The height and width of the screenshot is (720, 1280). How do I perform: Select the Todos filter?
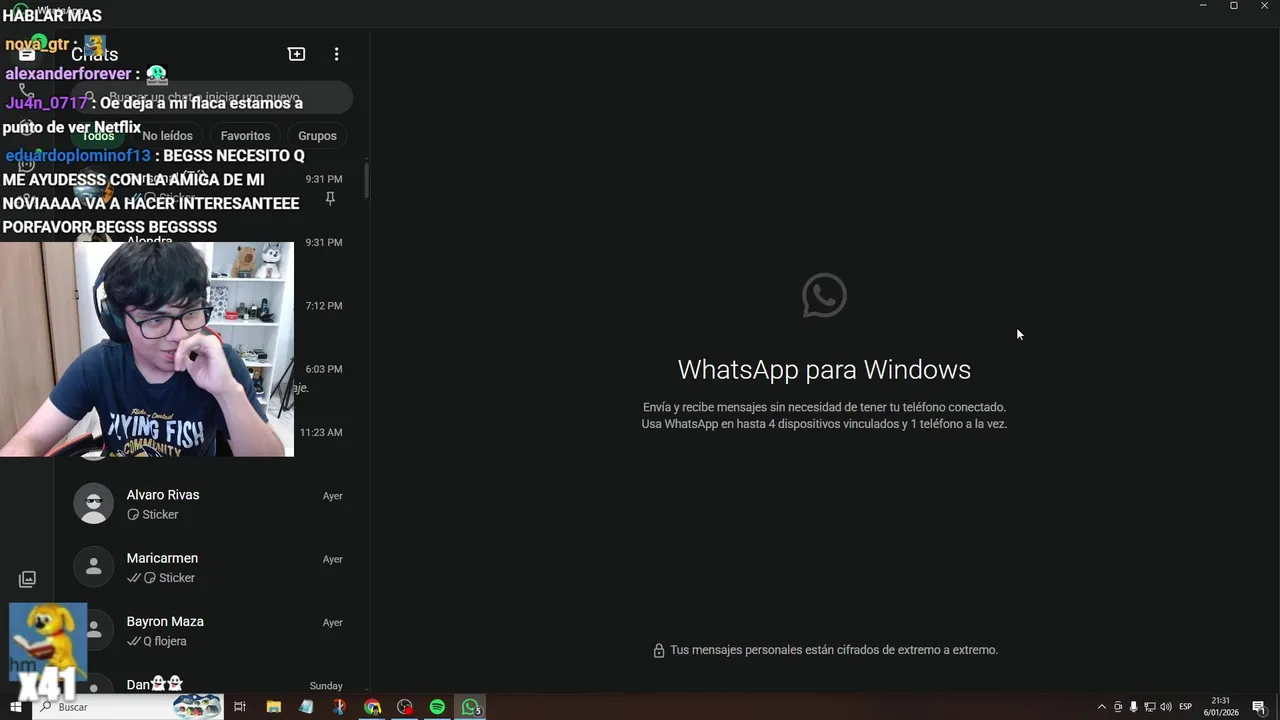point(98,136)
